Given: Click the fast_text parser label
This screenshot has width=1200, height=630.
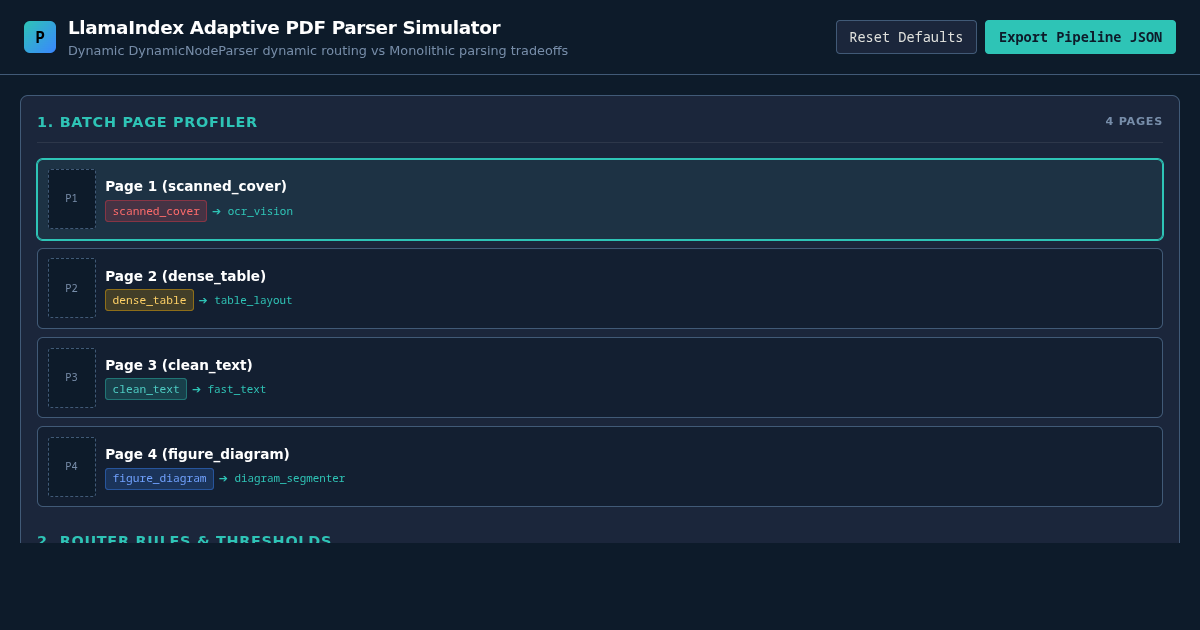Looking at the screenshot, I should click(x=237, y=389).
